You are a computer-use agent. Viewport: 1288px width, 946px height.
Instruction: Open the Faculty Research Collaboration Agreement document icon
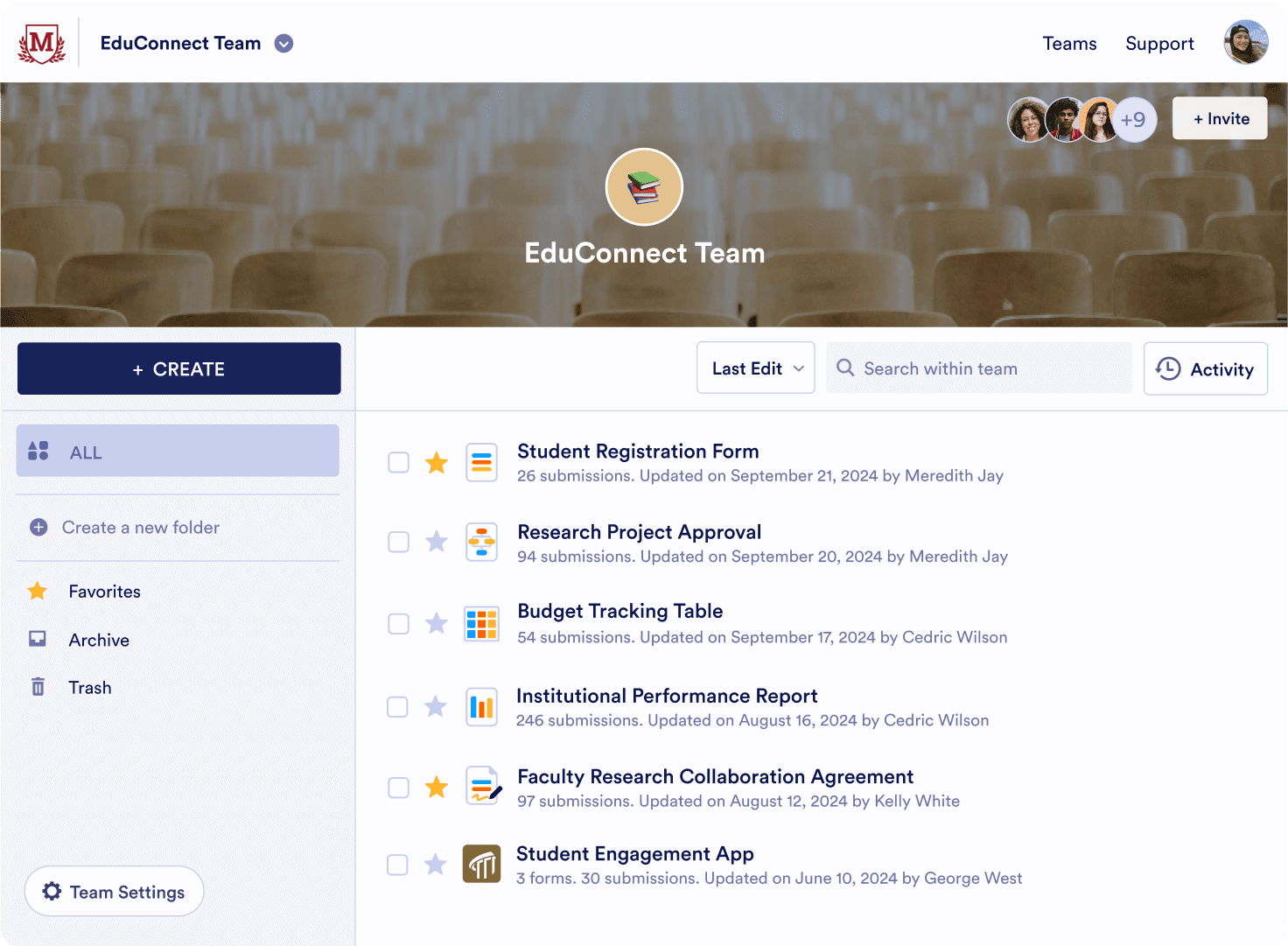(482, 786)
